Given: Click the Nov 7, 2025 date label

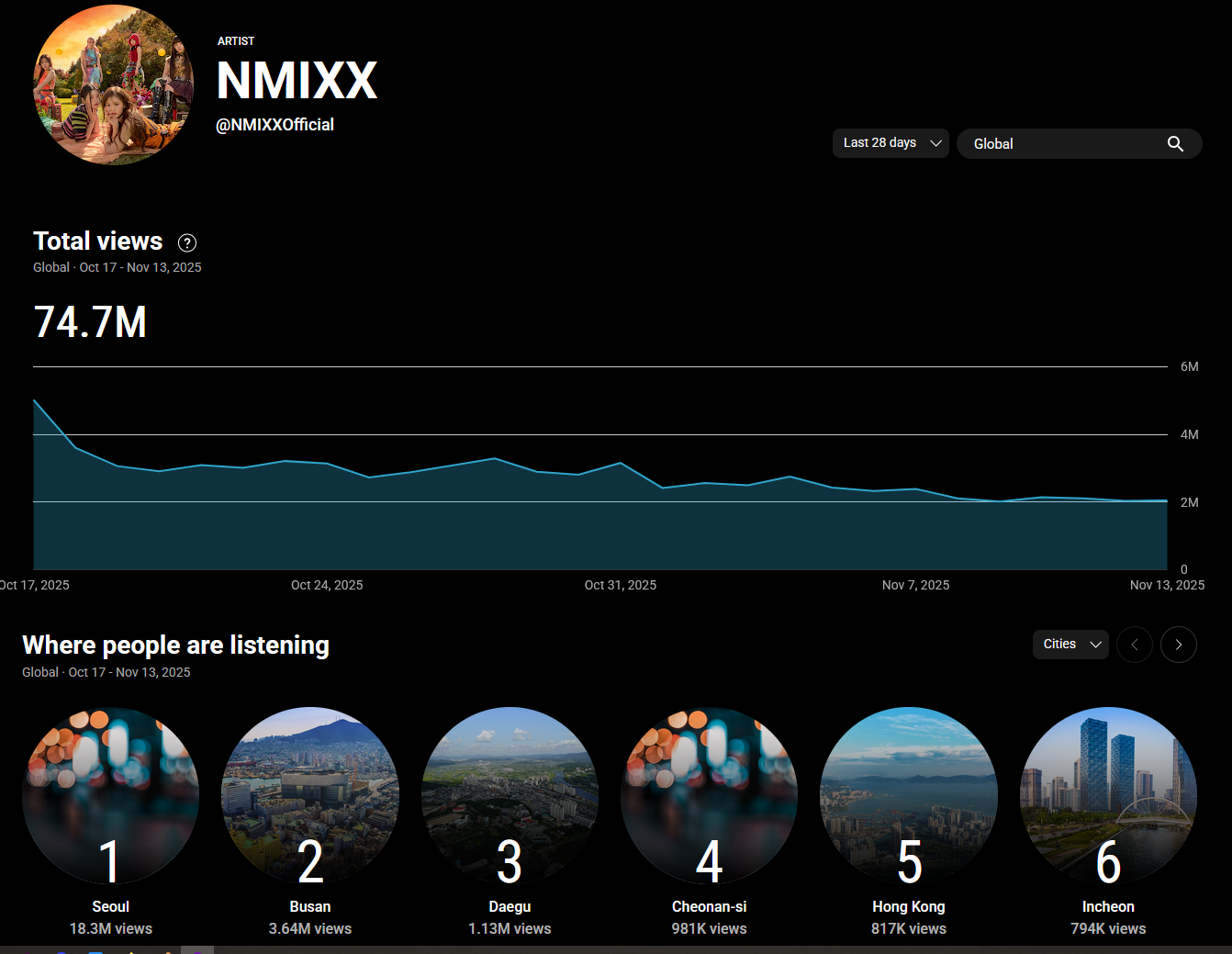Looking at the screenshot, I should 916,585.
